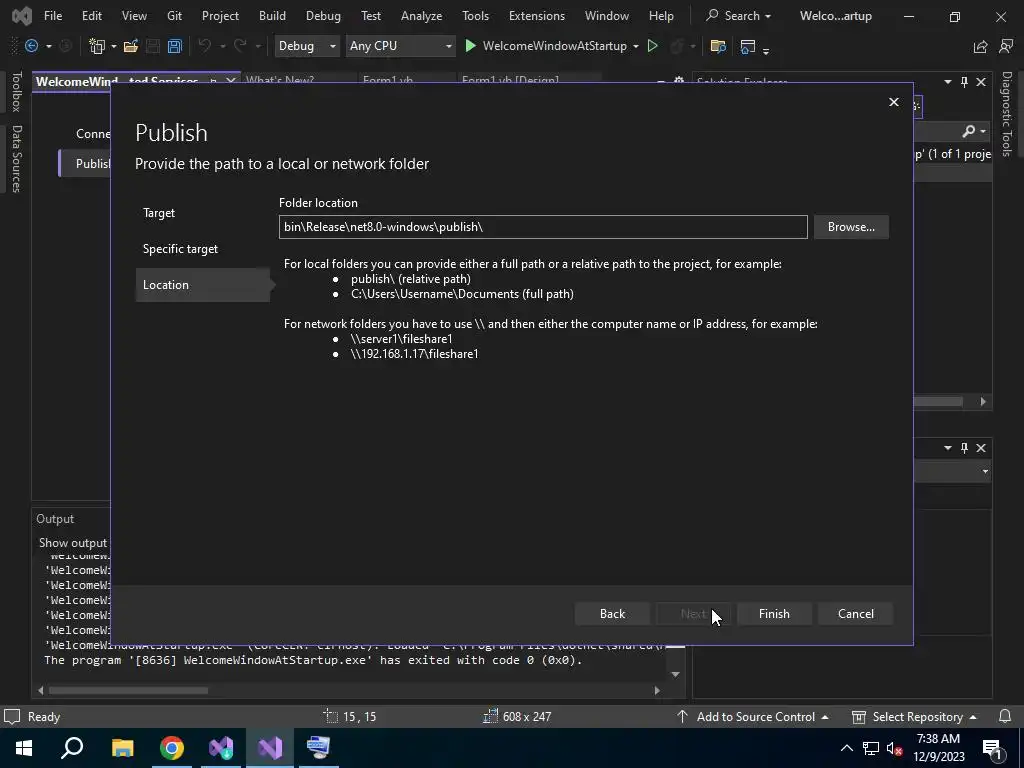Viewport: 1024px width, 768px height.
Task: Expand the WelcomeWindowAtStartup startup dropdown arrow
Action: coord(635,46)
